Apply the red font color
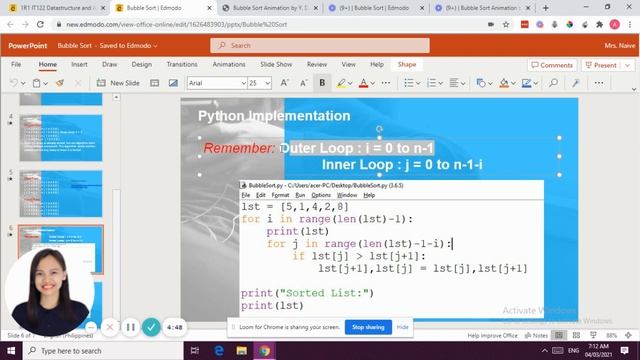 [363, 83]
